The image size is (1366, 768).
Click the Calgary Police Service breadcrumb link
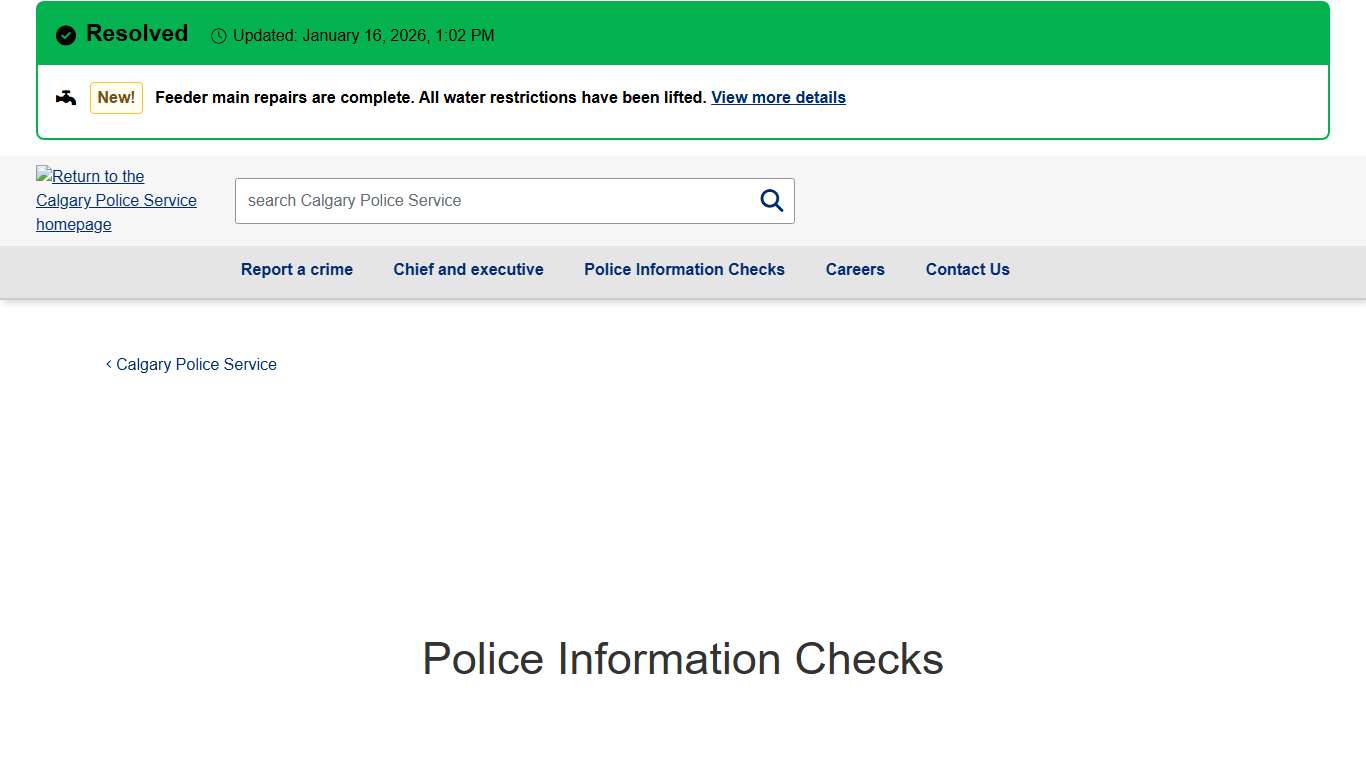(x=196, y=364)
